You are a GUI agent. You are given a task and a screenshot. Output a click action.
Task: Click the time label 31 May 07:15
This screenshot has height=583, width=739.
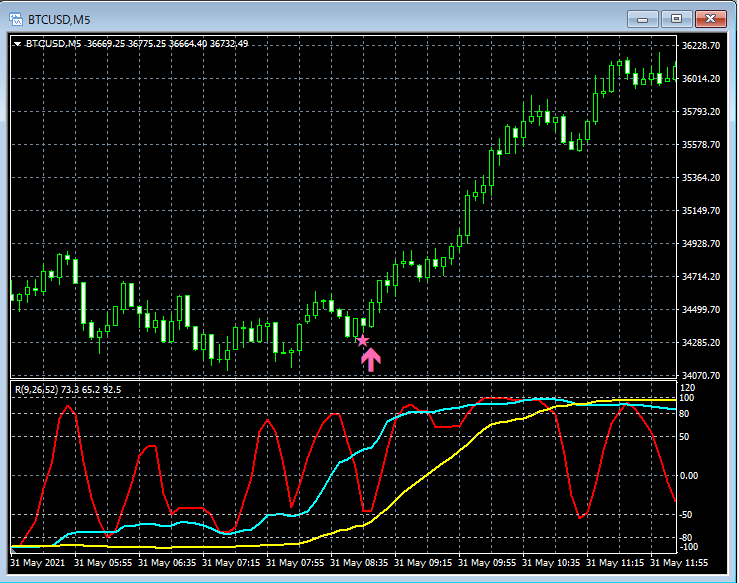point(231,563)
